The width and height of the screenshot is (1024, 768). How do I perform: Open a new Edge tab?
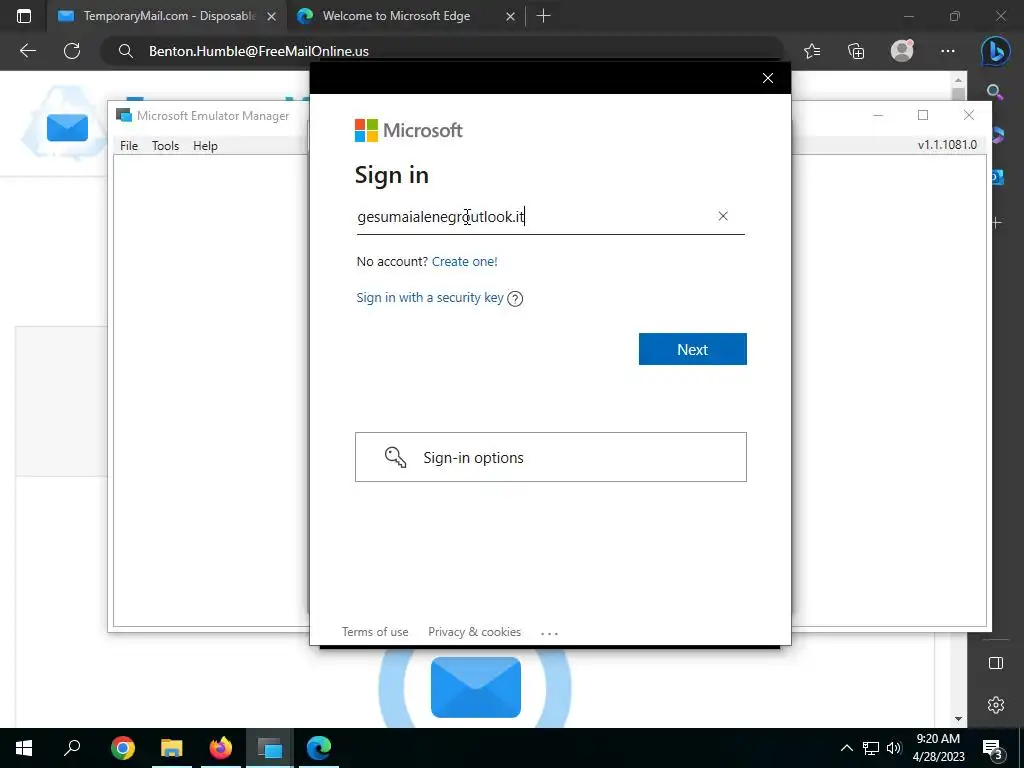543,16
